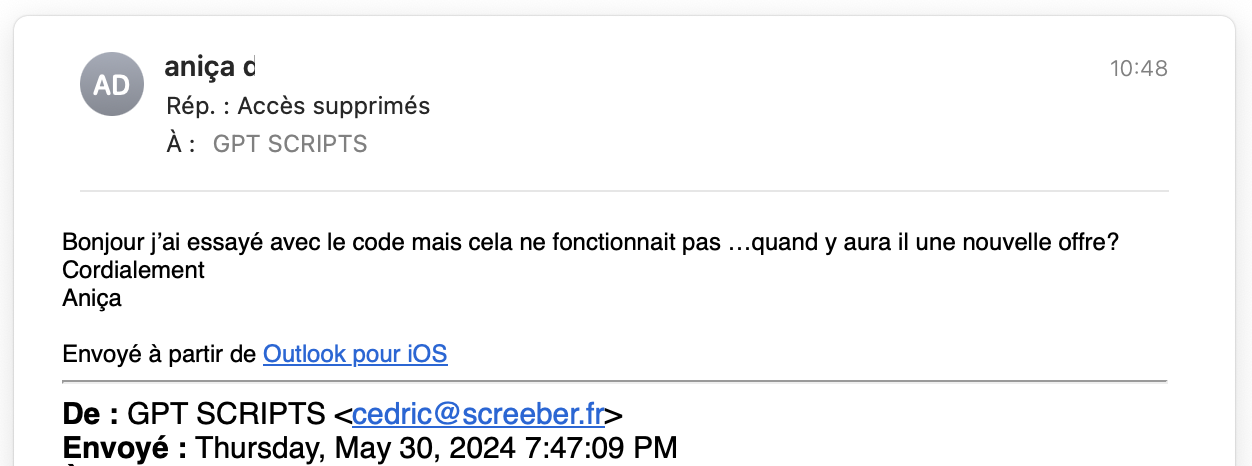Click sender name aniça d
The height and width of the screenshot is (466, 1252).
coord(209,67)
